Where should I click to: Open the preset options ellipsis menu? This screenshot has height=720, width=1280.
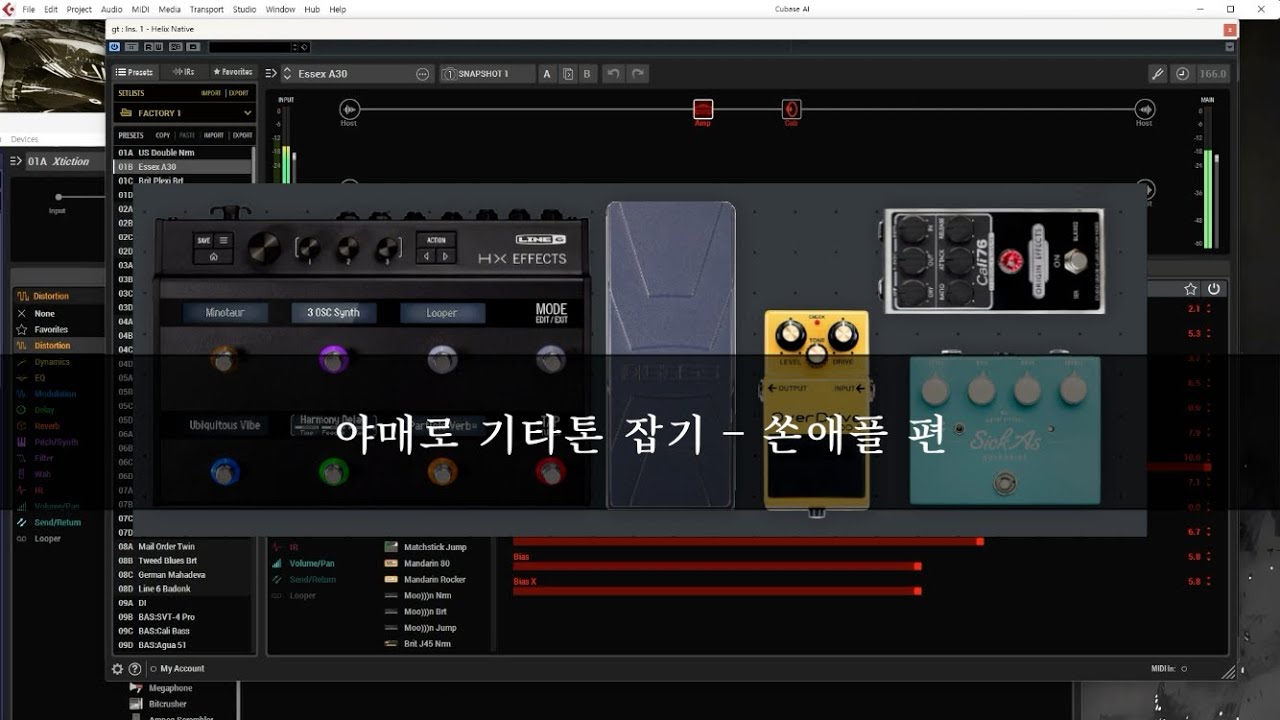point(422,74)
